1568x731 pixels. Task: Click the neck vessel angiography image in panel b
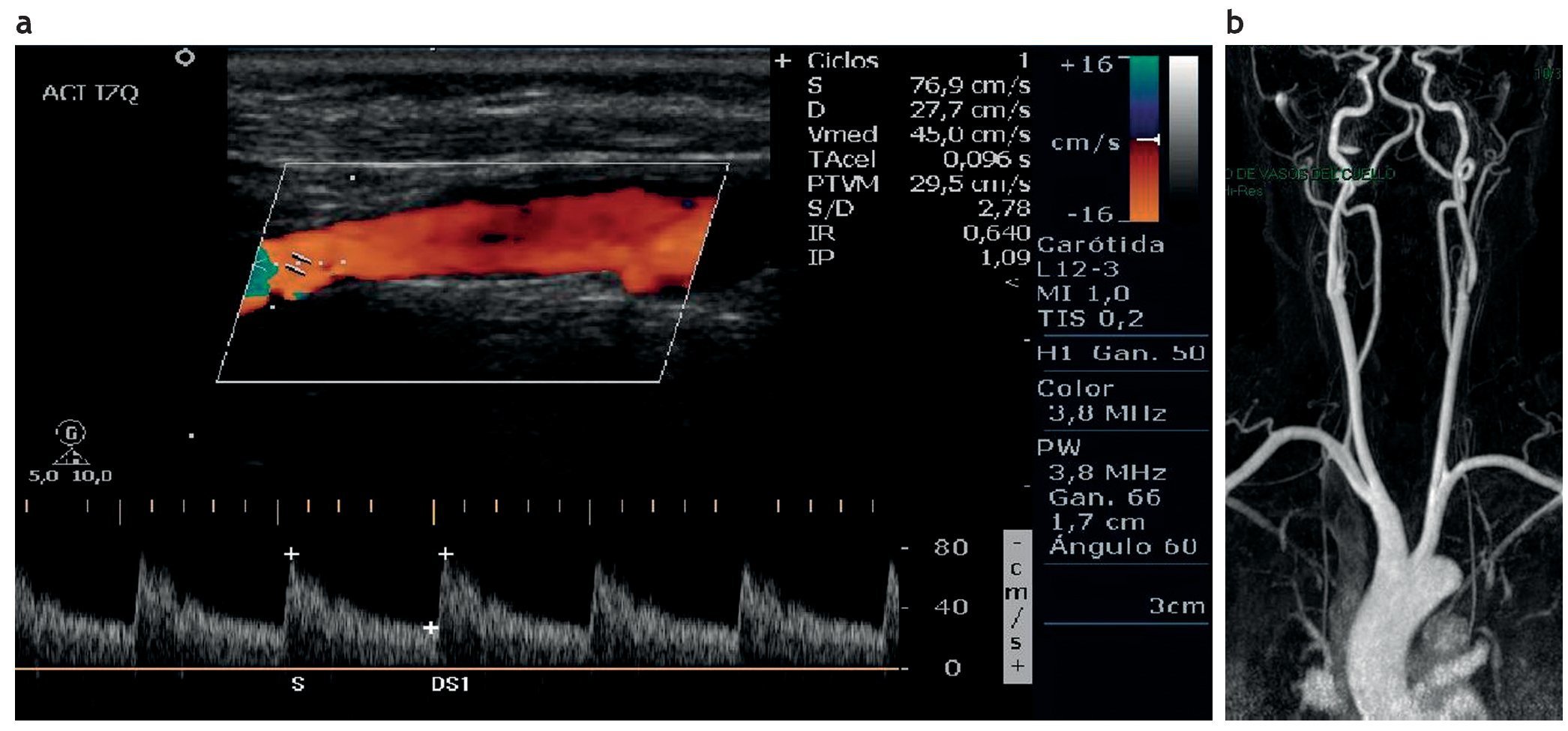click(x=1393, y=382)
